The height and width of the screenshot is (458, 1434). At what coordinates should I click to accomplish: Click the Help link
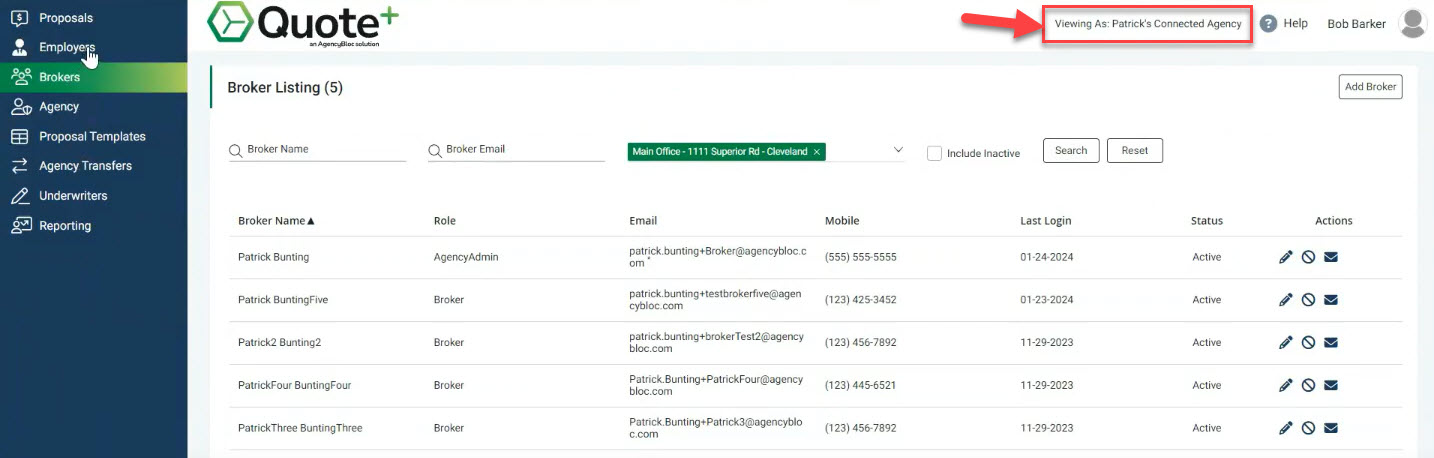pos(1295,23)
